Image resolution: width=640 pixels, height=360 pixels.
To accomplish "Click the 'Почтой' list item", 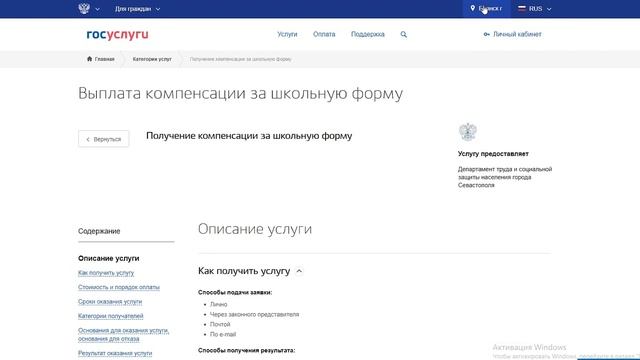I will pyautogui.click(x=220, y=324).
